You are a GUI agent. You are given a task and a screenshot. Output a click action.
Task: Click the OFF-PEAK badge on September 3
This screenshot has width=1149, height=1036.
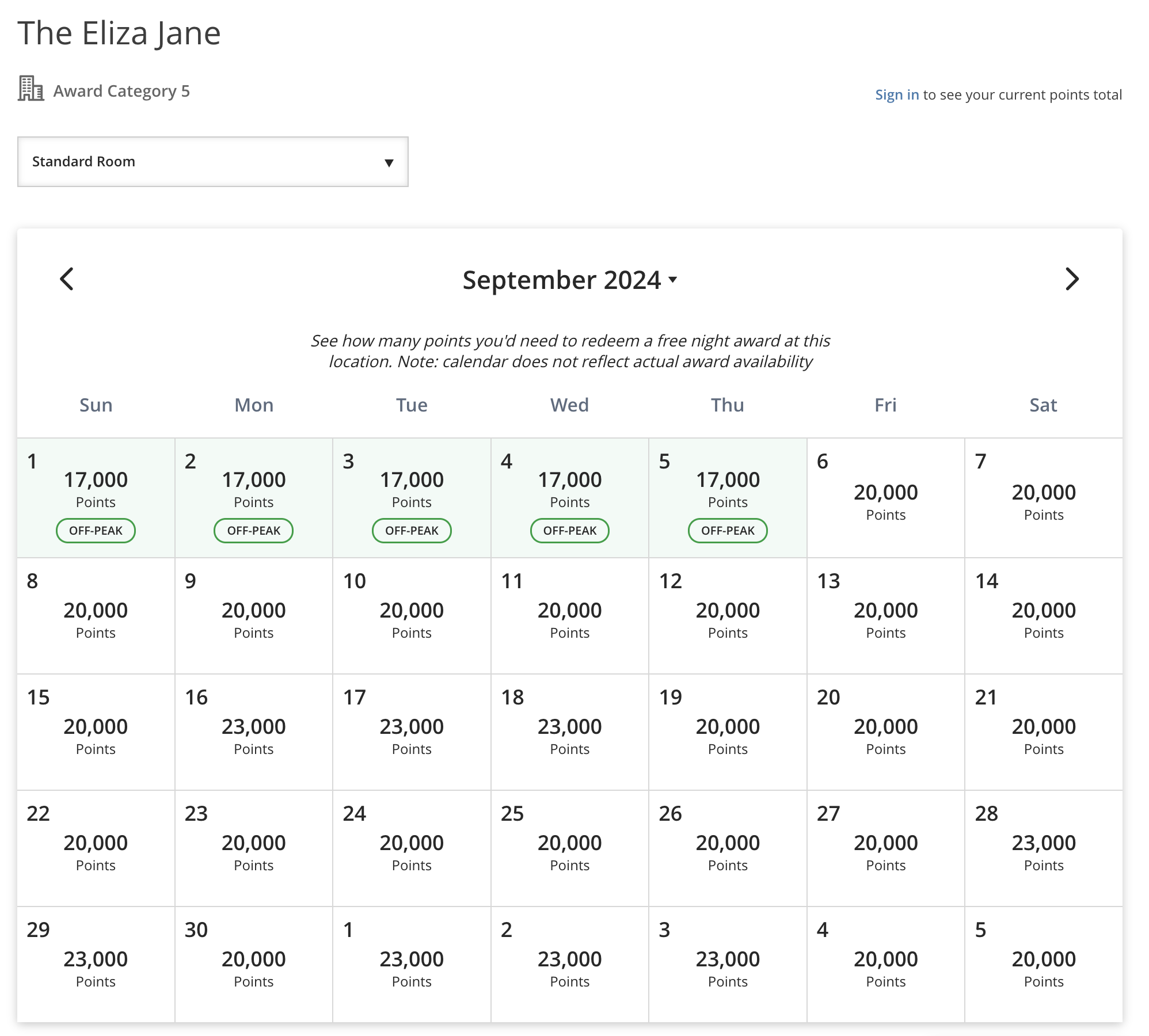(412, 531)
